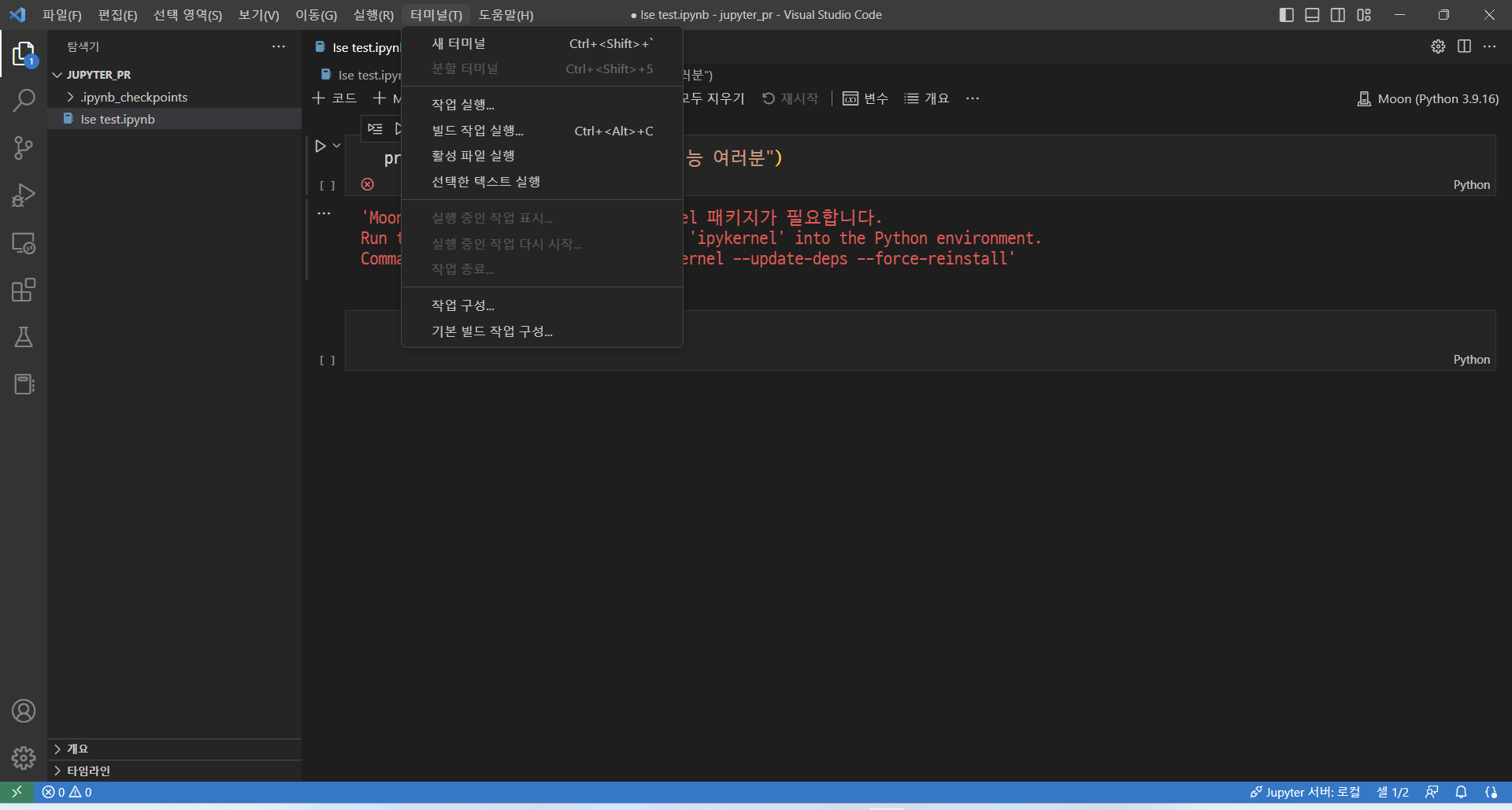This screenshot has width=1512, height=810.
Task: Click the Accounts icon
Action: coord(24,711)
